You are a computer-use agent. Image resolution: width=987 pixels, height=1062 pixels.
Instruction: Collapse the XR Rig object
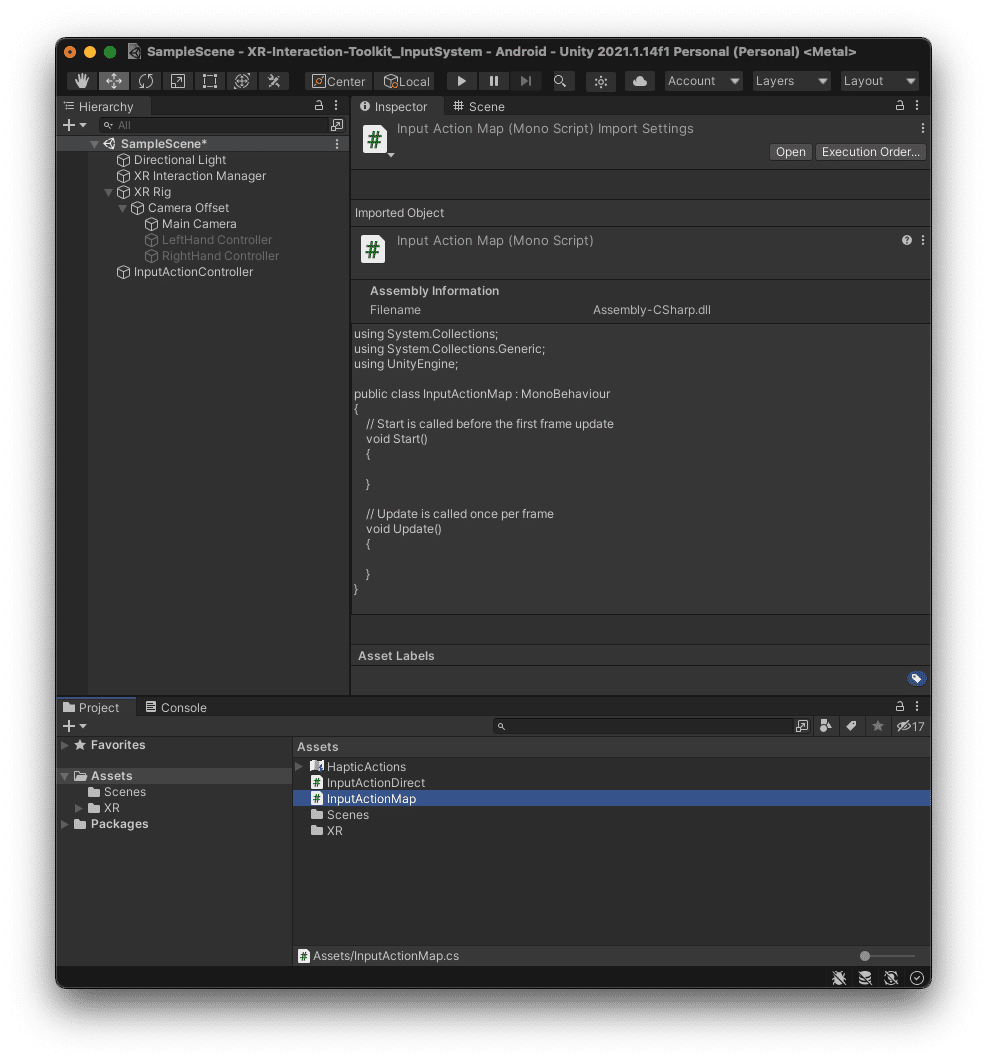(x=108, y=192)
